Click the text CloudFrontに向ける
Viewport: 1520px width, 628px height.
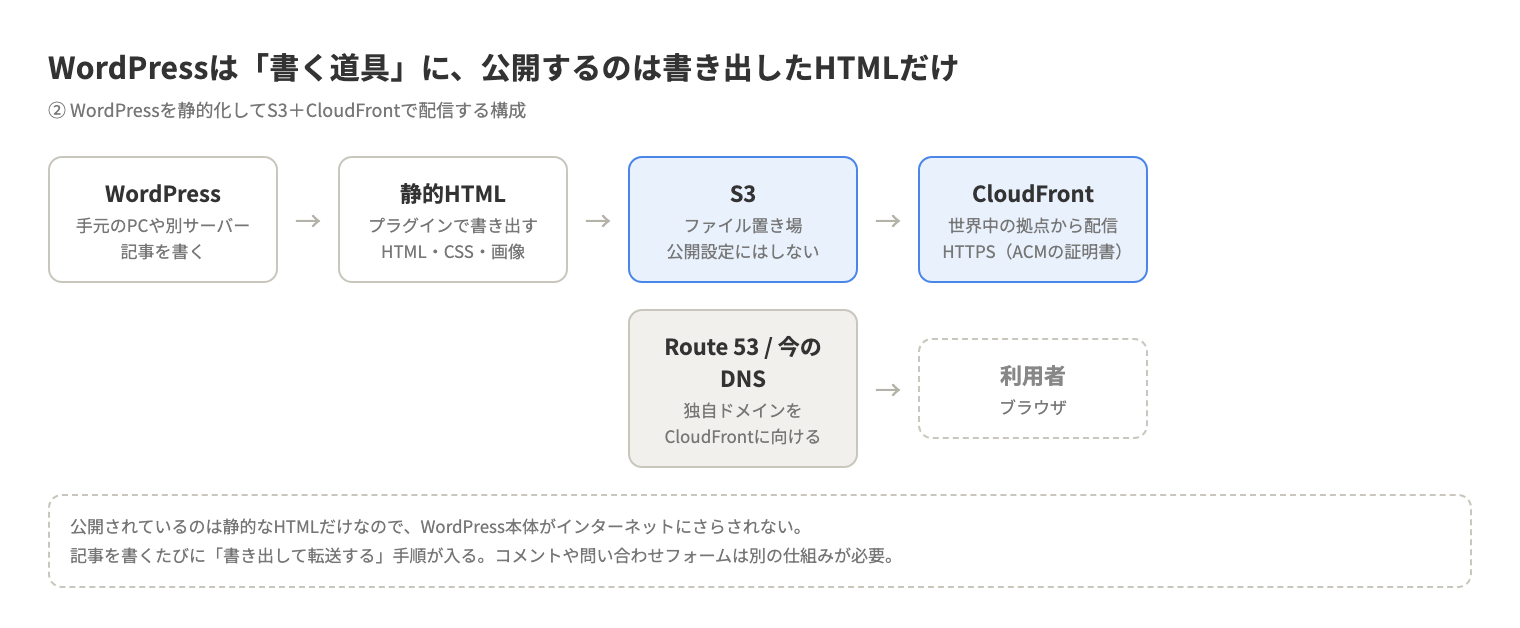743,437
